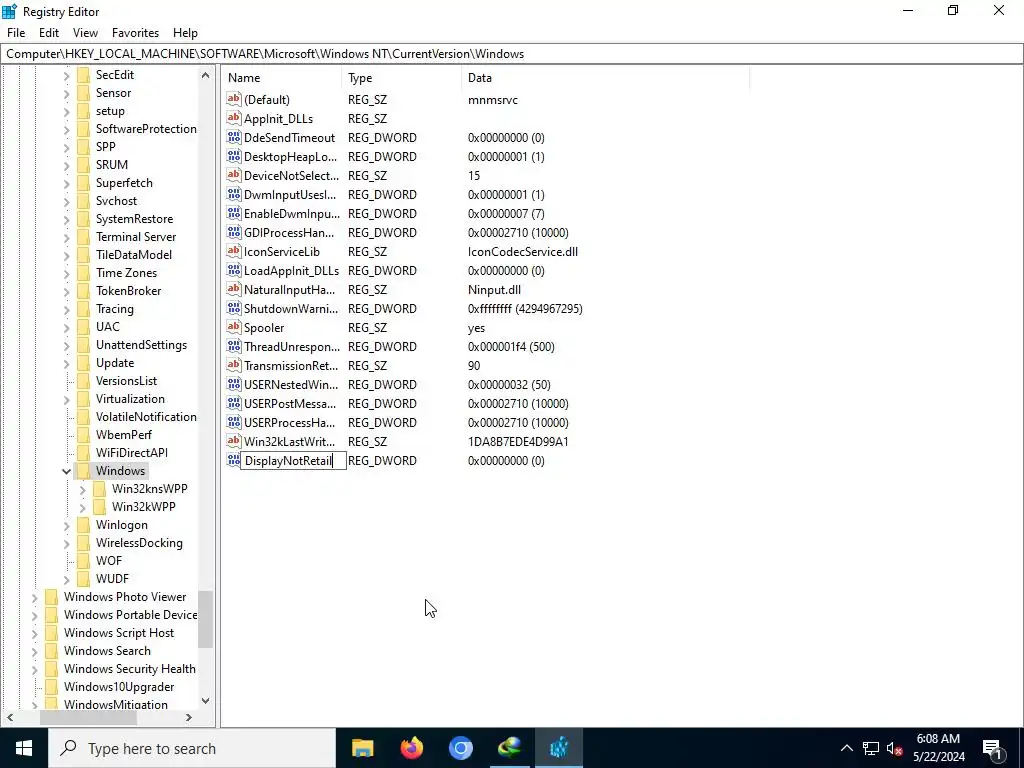Collapse the Windows key in the tree
This screenshot has height=768, width=1024.
pyautogui.click(x=67, y=471)
